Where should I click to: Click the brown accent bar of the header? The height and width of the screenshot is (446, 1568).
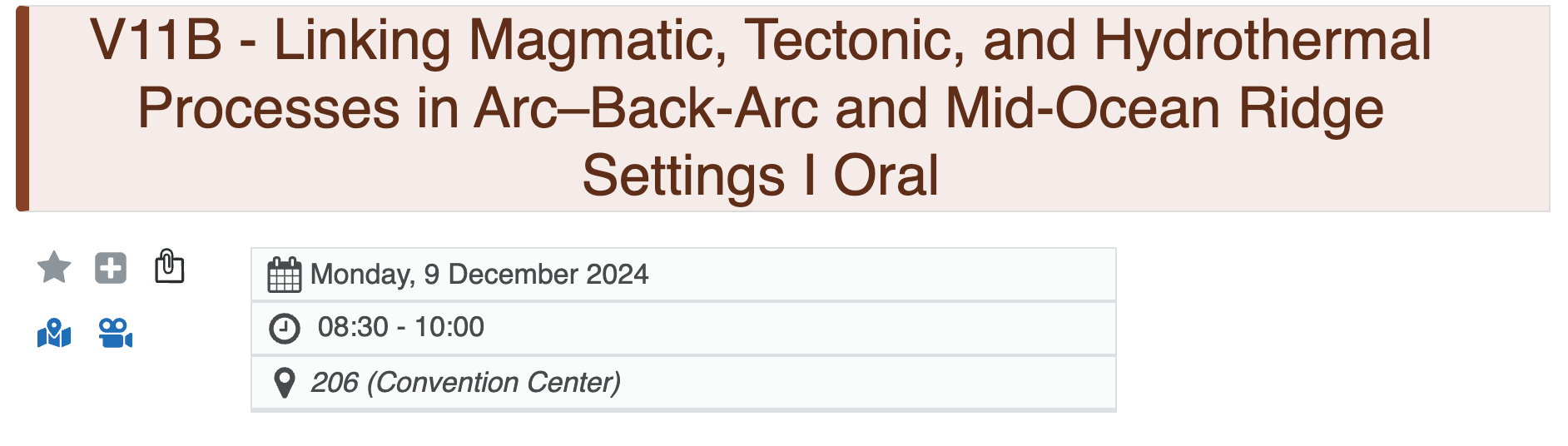[22, 108]
